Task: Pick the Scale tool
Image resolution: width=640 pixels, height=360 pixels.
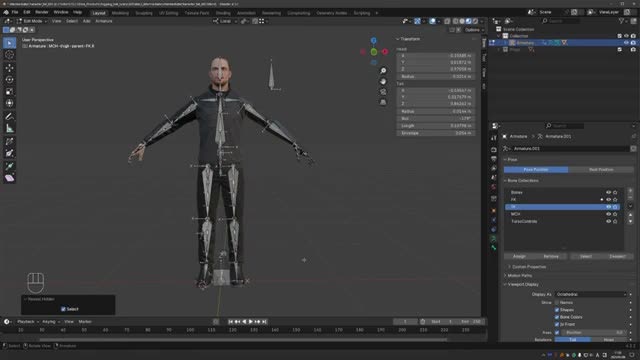Action: (9, 91)
